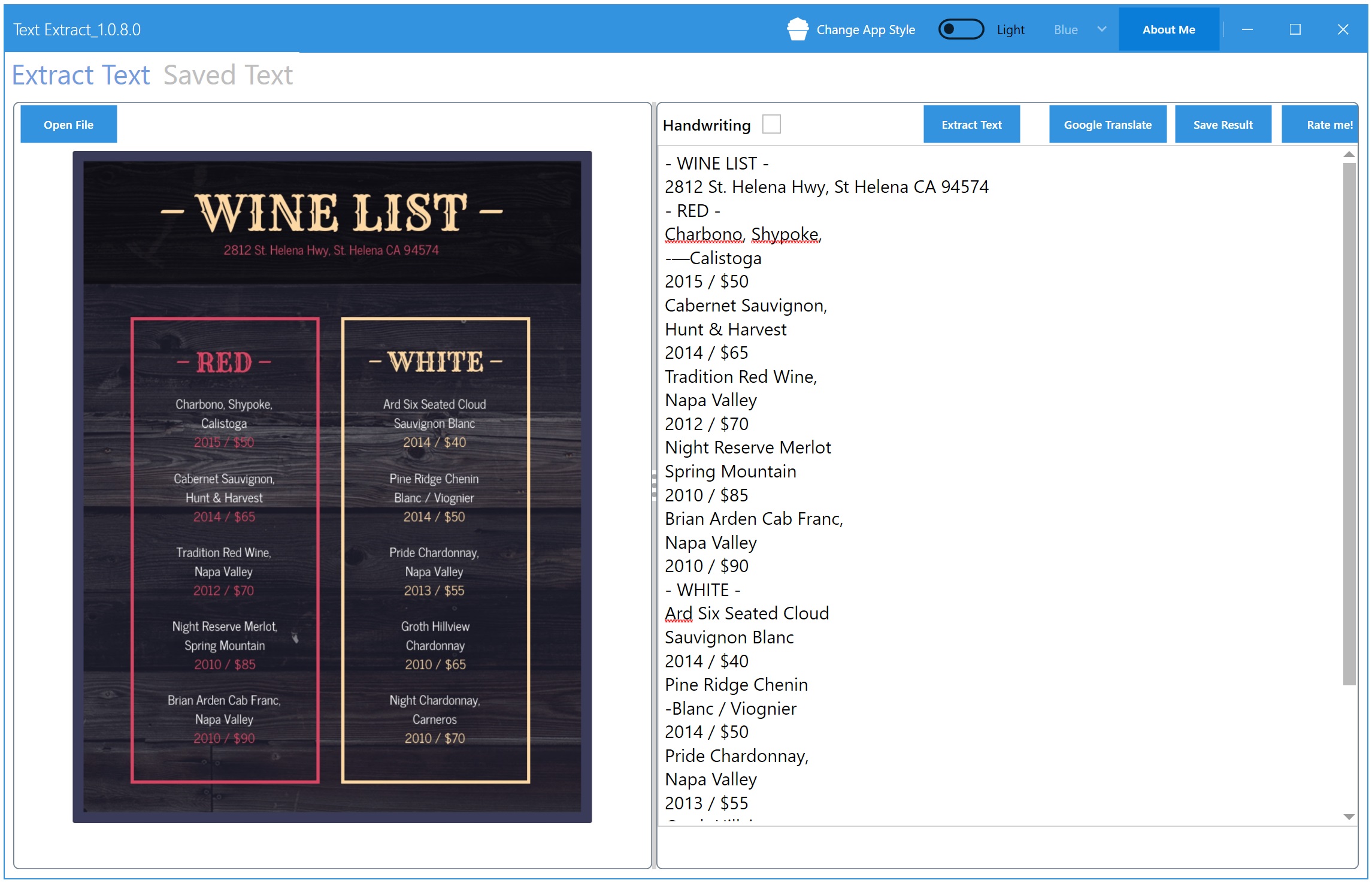Save the extracted result
This screenshot has width=1372, height=883.
(x=1223, y=124)
